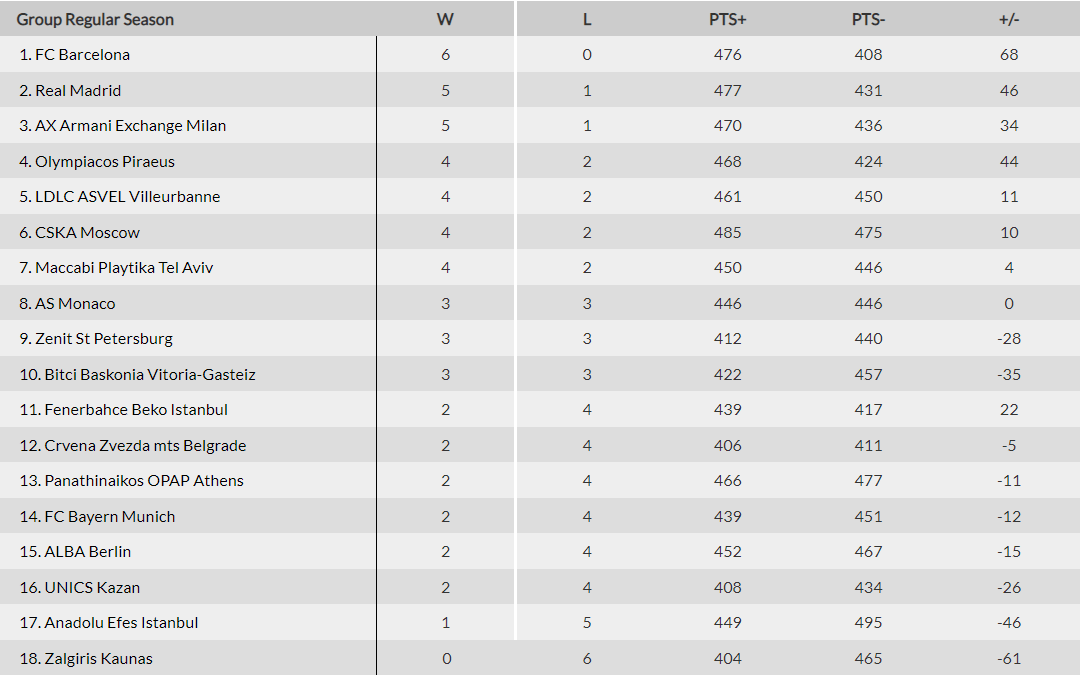Open AS Monaco team link
Viewport: 1082px width, 676px height.
coord(75,304)
